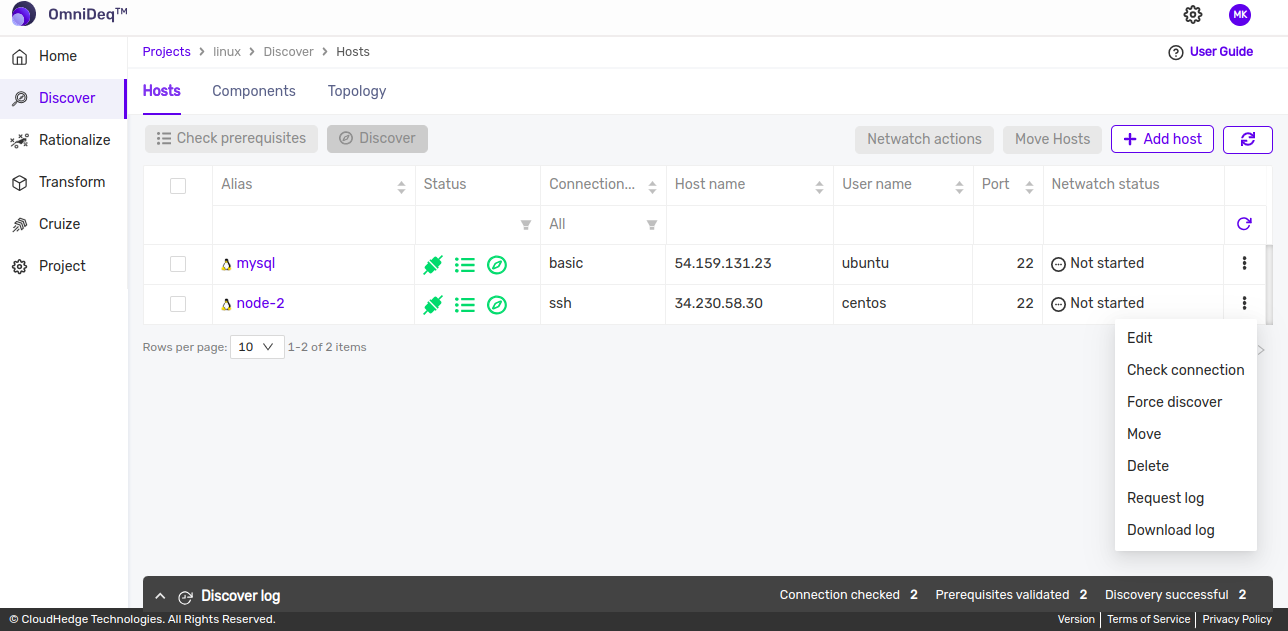
Task: Click the discovery compass icon for node-2
Action: pos(497,305)
